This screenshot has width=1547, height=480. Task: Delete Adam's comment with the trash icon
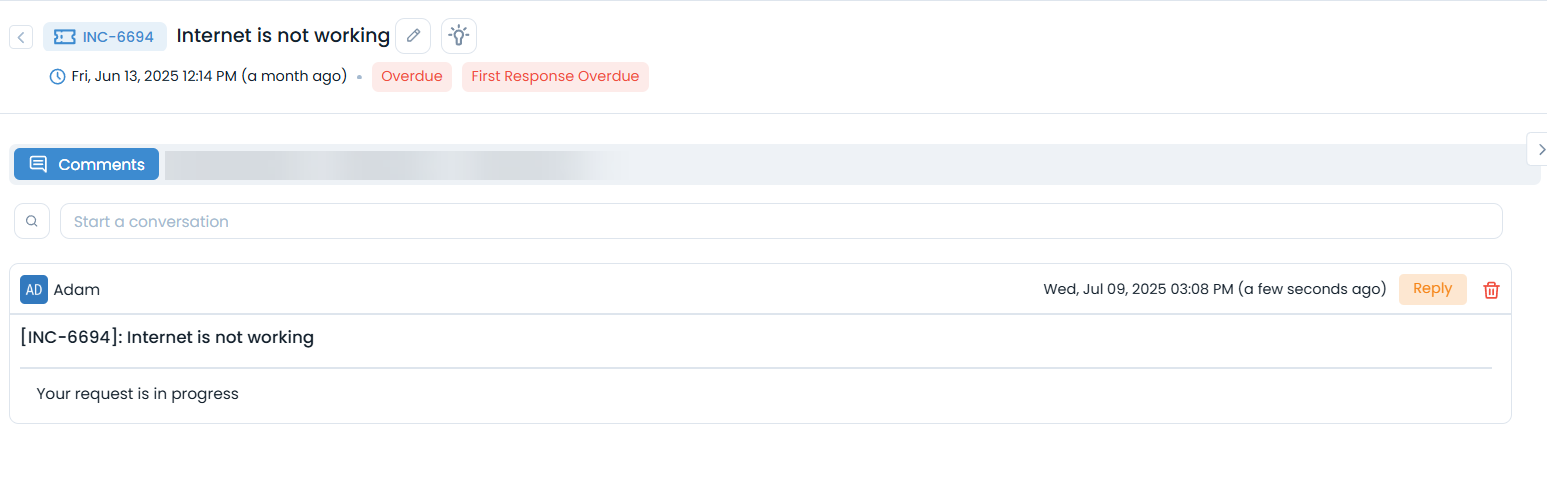(x=1491, y=290)
